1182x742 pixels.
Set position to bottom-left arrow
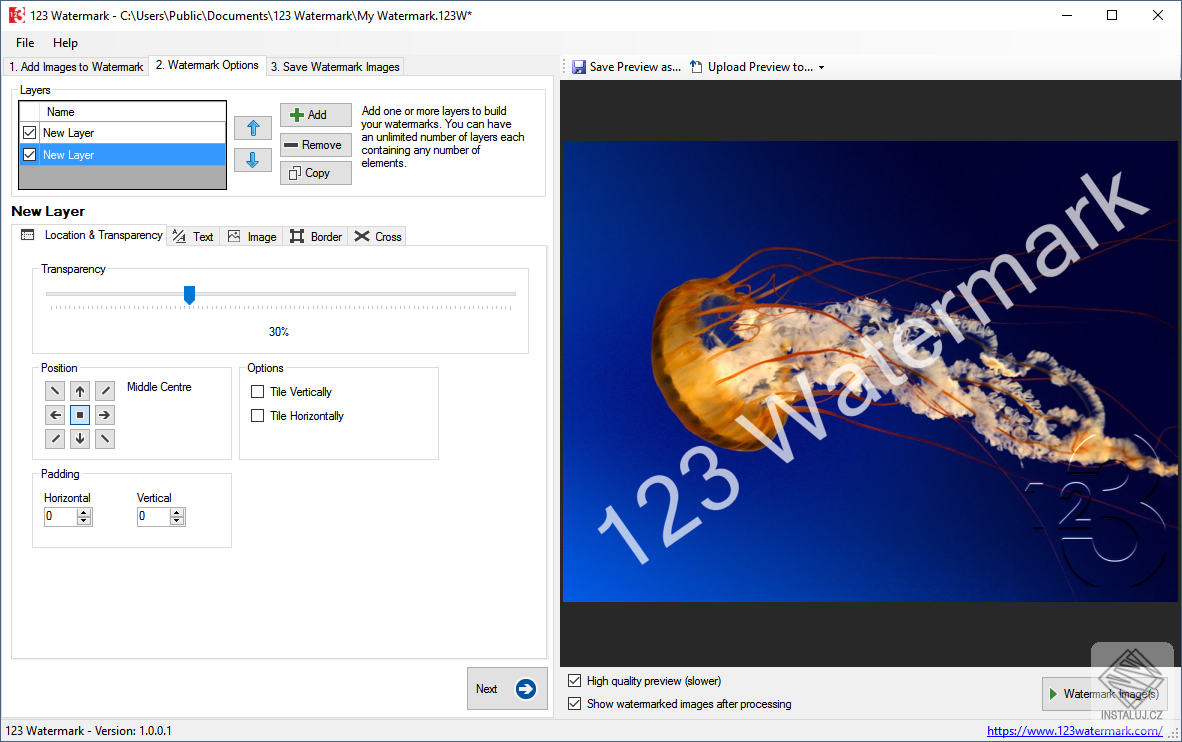point(55,439)
